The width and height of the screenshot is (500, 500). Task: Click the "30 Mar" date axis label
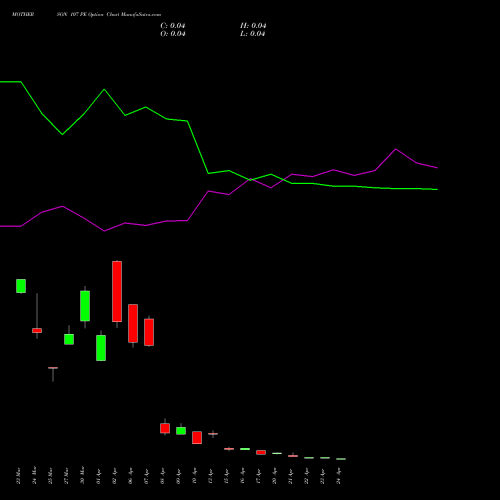tap(82, 476)
